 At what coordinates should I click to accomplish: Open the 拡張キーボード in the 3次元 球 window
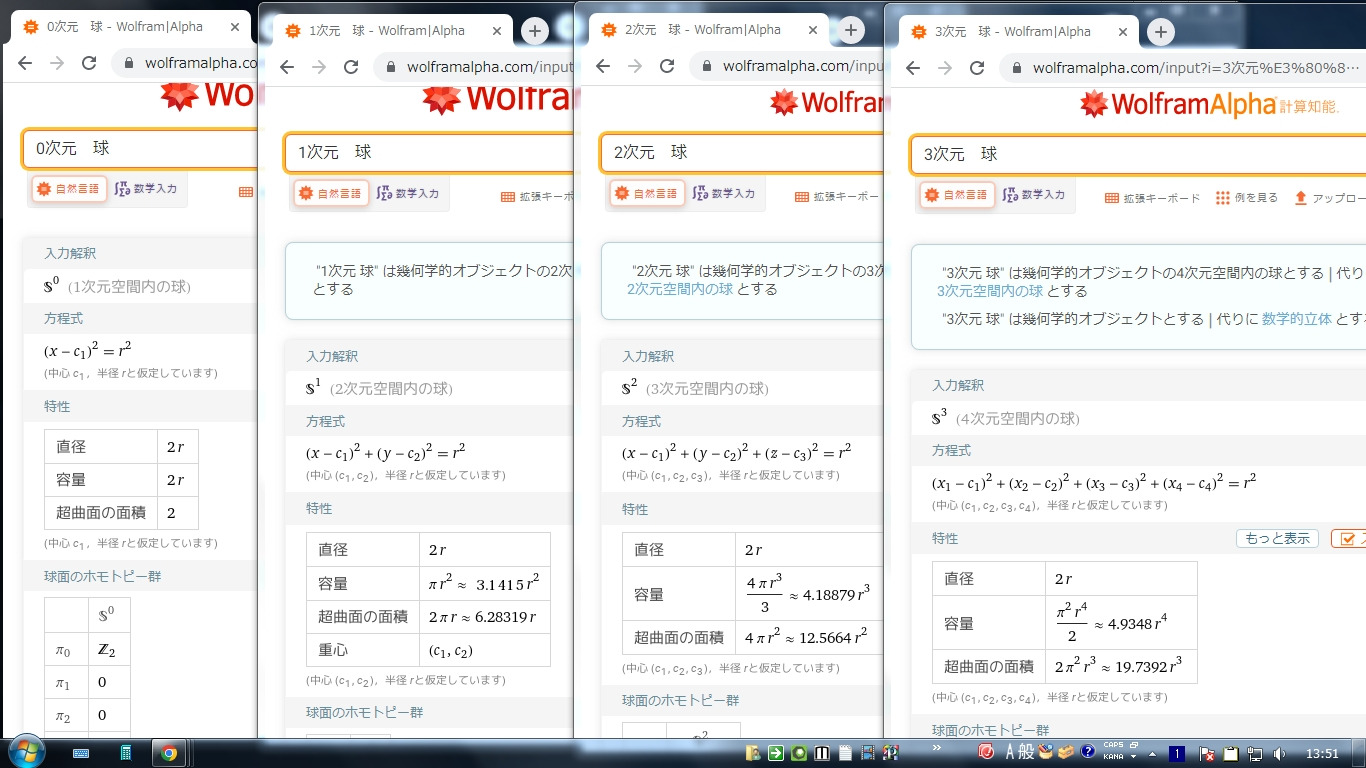point(1152,198)
